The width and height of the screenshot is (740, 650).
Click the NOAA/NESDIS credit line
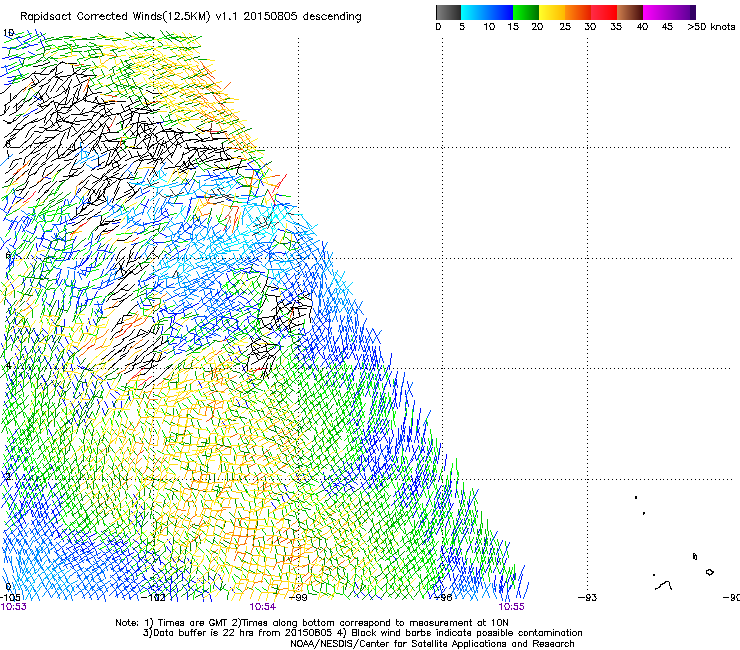[x=432, y=644]
